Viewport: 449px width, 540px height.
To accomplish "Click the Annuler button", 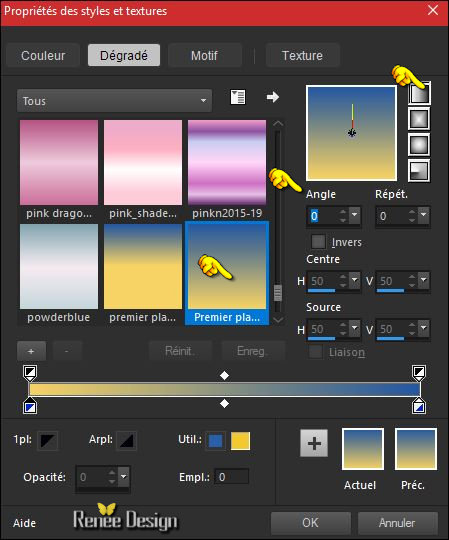I will [397, 523].
